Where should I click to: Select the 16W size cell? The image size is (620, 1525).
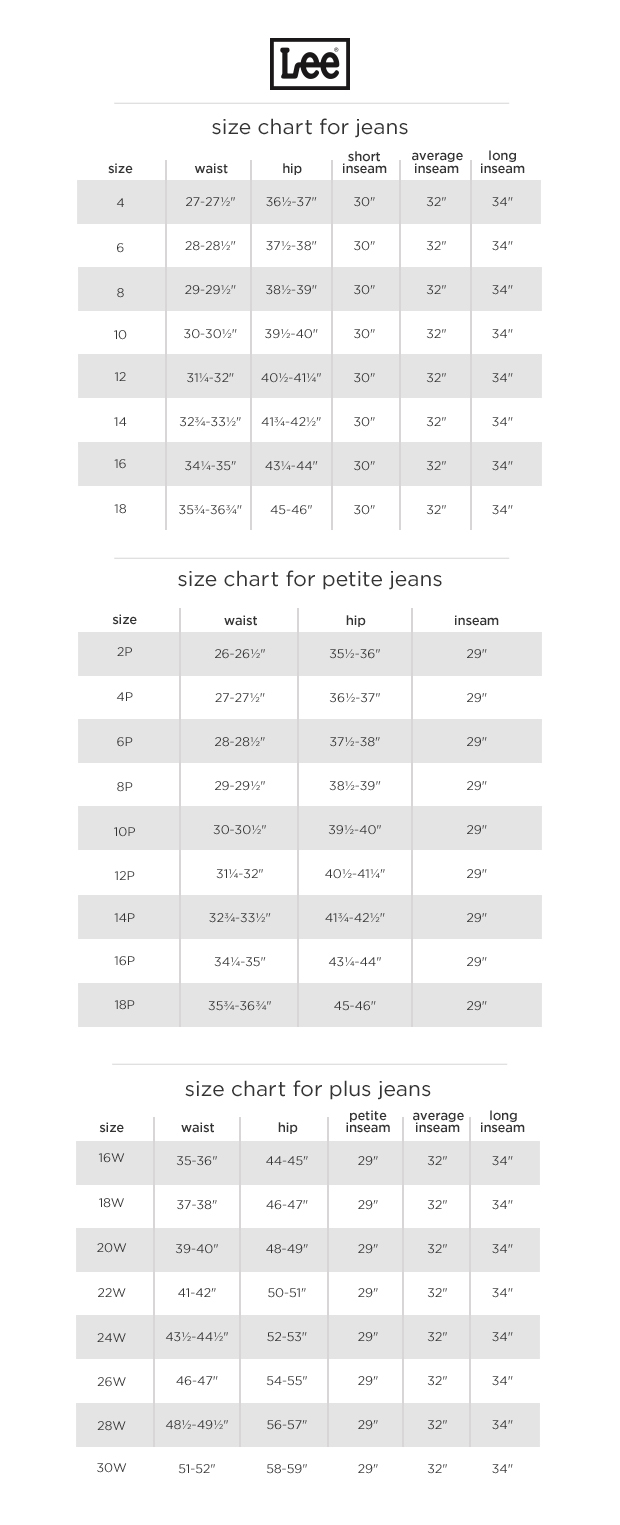pyautogui.click(x=112, y=1160)
